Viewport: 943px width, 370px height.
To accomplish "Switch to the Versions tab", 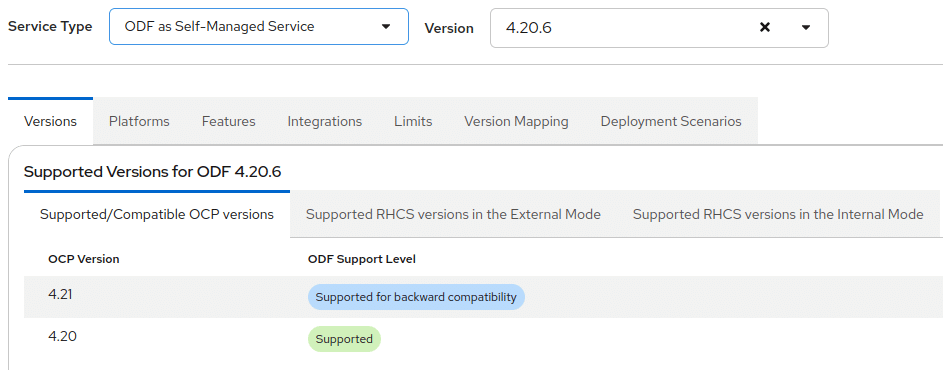I will pos(51,122).
